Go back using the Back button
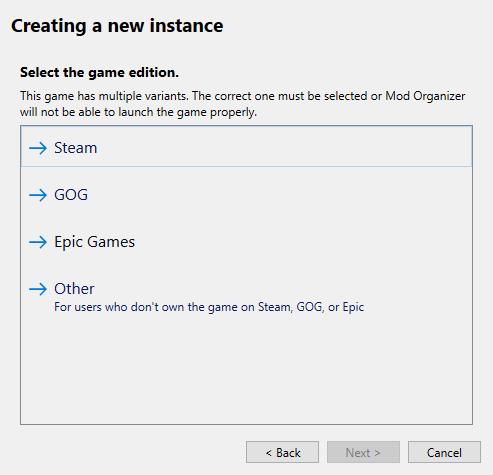This screenshot has height=475, width=493. pos(282,452)
